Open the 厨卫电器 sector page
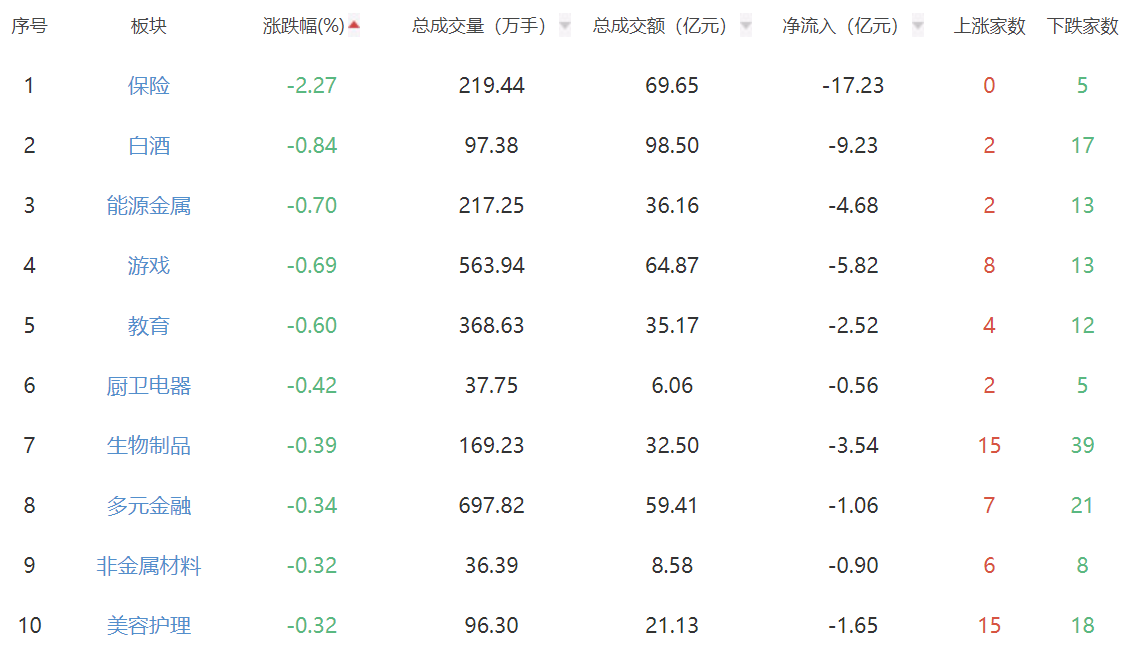 [149, 386]
